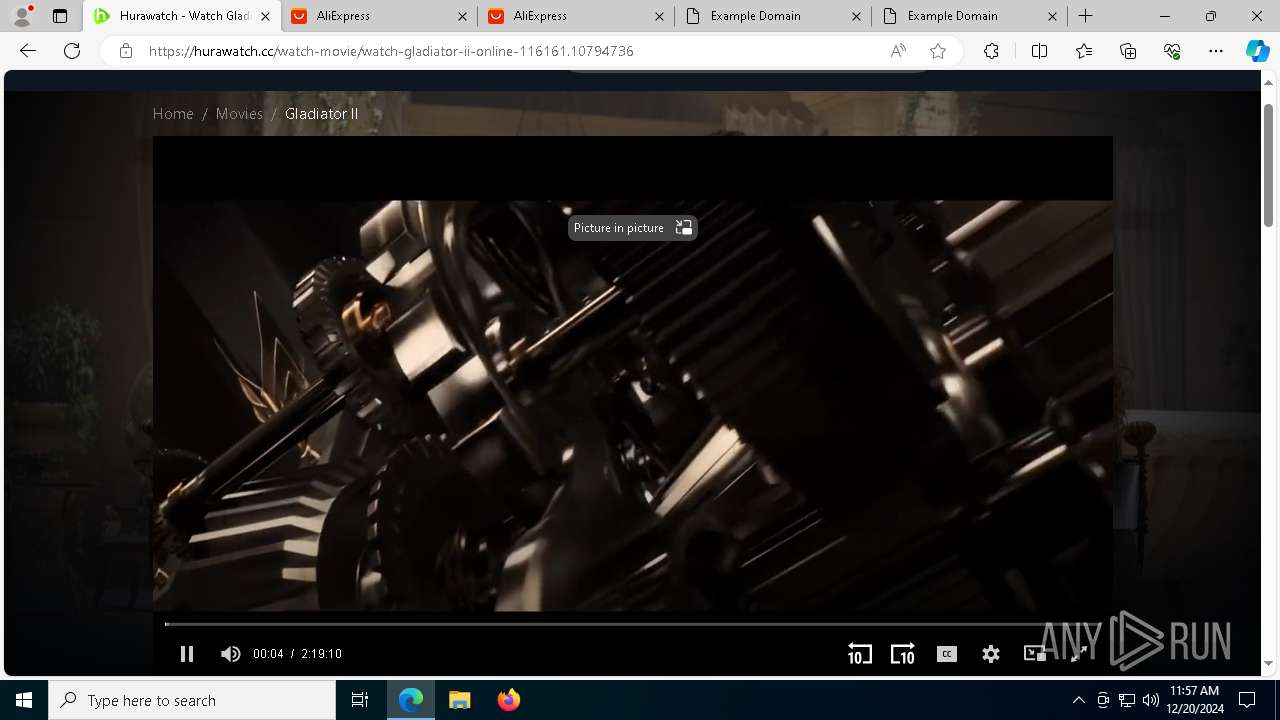Viewport: 1280px width, 720px height.
Task: Switch to Hurawatch browser tab
Action: click(182, 16)
